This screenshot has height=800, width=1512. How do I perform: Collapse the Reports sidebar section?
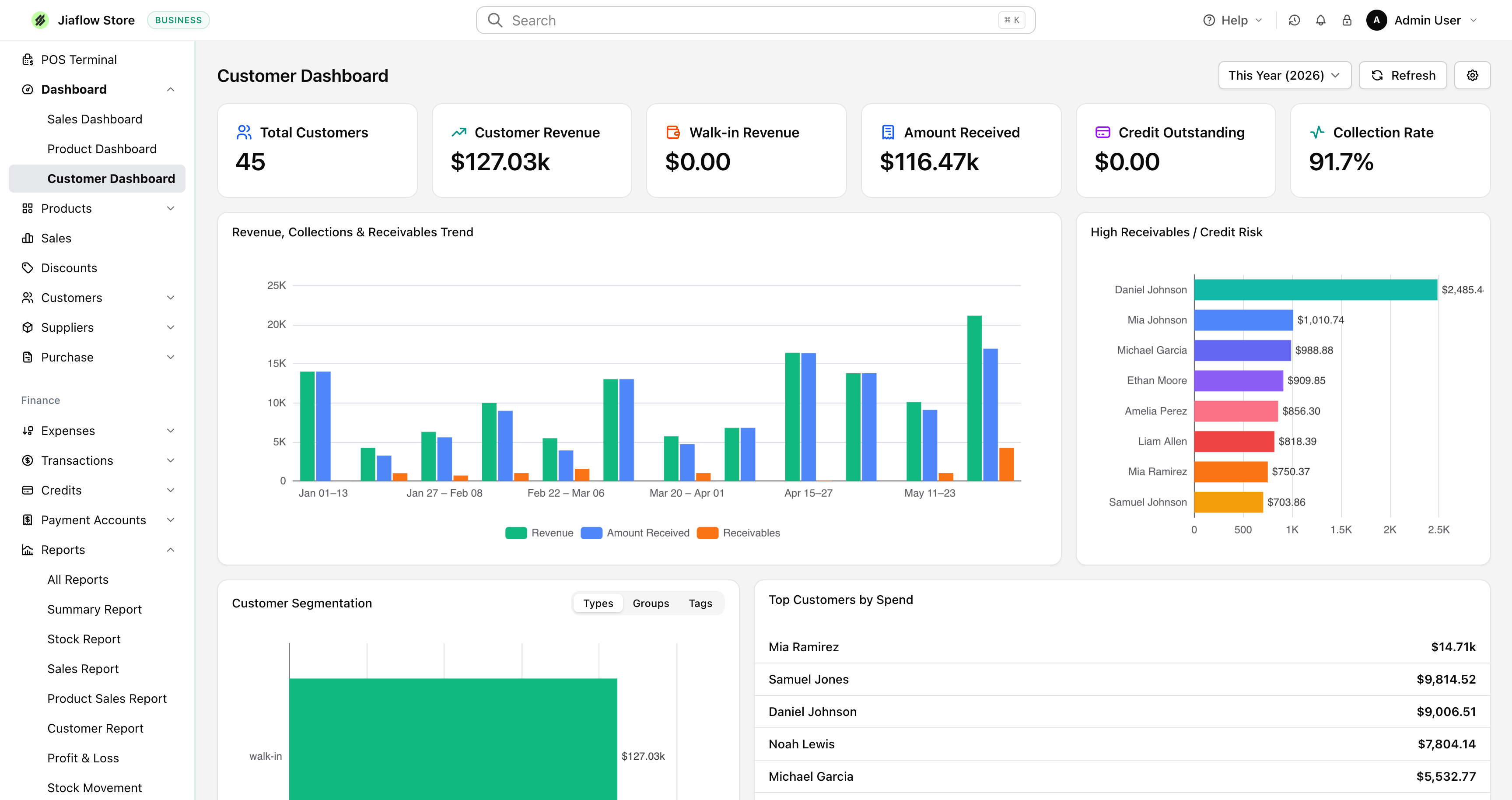pos(170,549)
